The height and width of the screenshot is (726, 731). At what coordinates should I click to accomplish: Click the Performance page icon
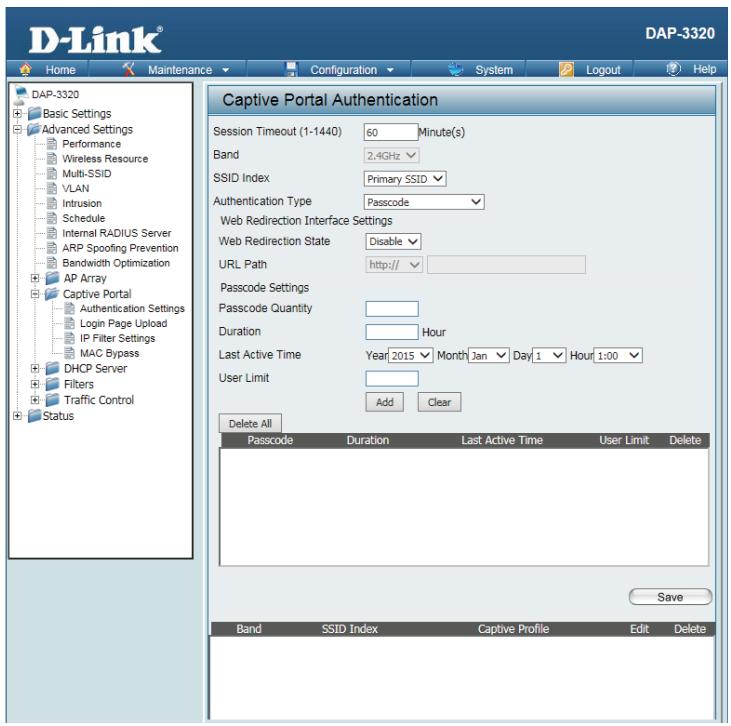[x=52, y=144]
